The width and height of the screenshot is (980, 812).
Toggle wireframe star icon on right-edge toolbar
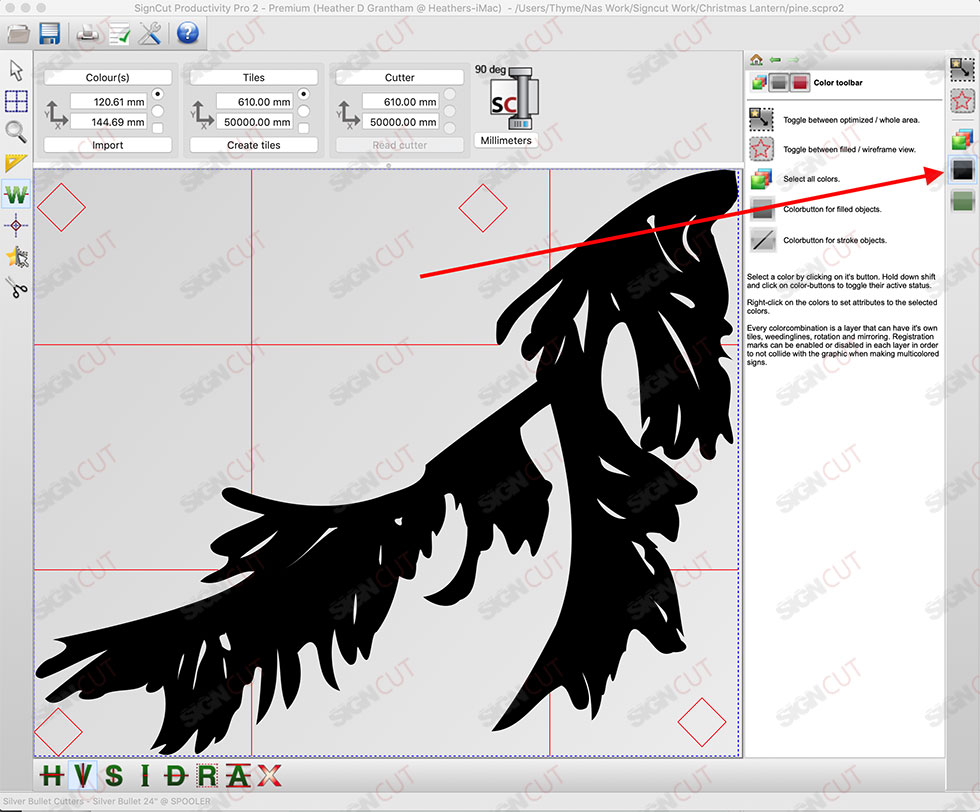pyautogui.click(x=962, y=101)
